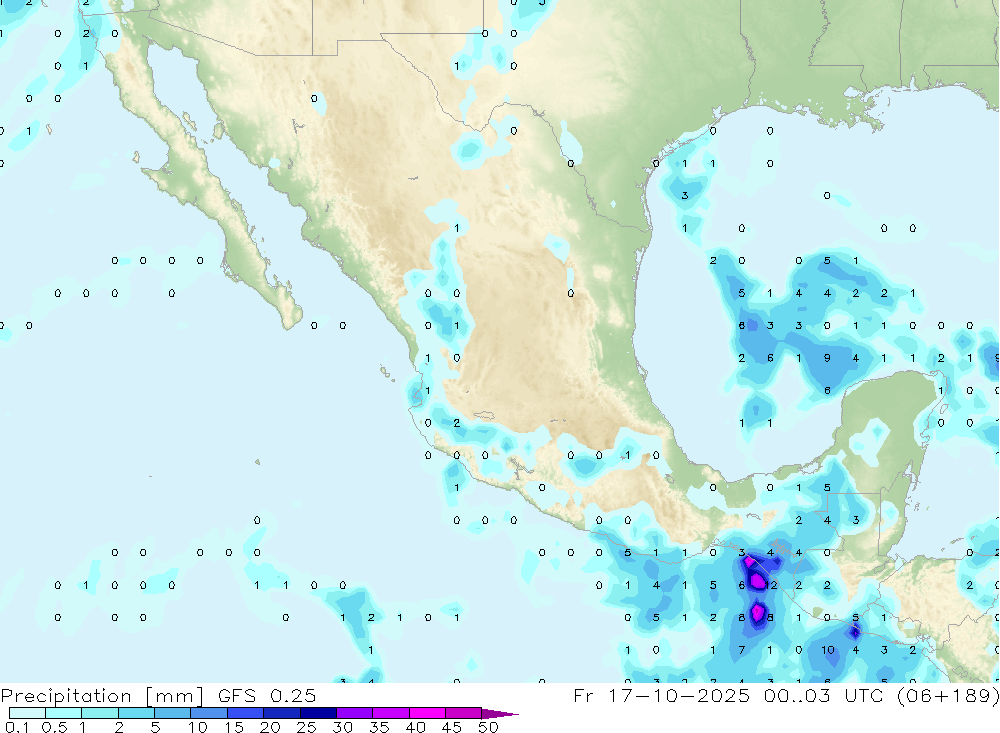Image resolution: width=1000 pixels, height=733 pixels.
Task: Click the 0.1–0.5 mm lightest legend swatch
Action: click(27, 714)
